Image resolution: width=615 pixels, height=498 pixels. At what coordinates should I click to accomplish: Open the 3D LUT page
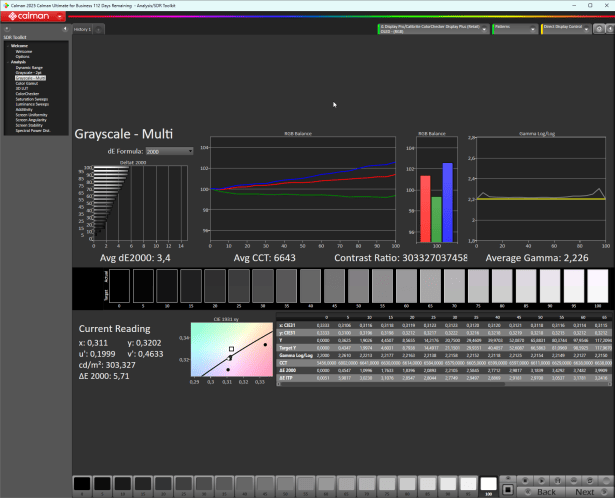tap(22, 89)
